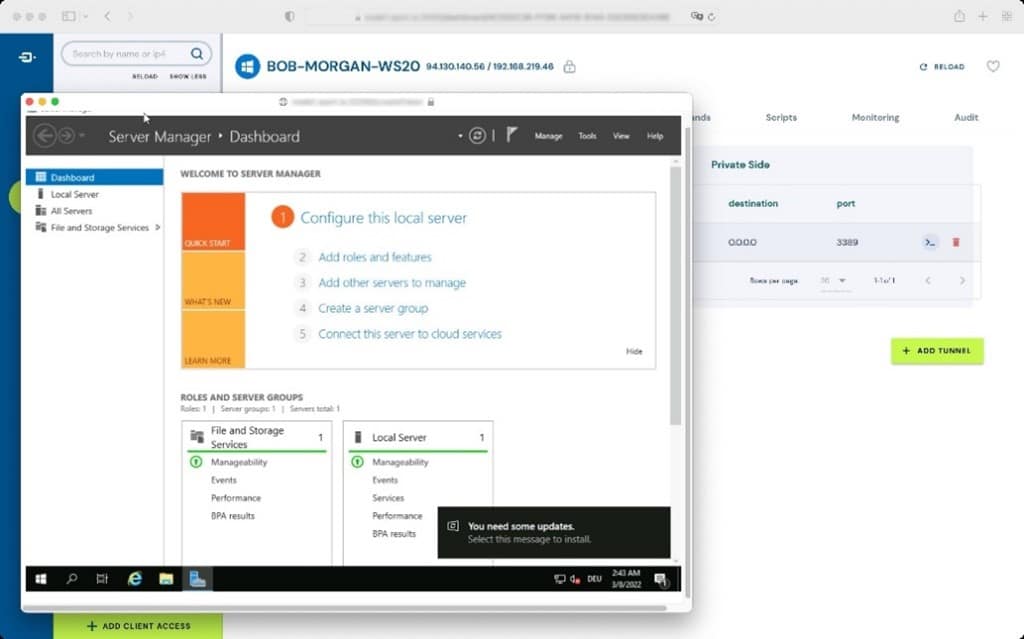This screenshot has height=639, width=1024.
Task: Open the Help menu in Server Manager
Action: tap(654, 136)
